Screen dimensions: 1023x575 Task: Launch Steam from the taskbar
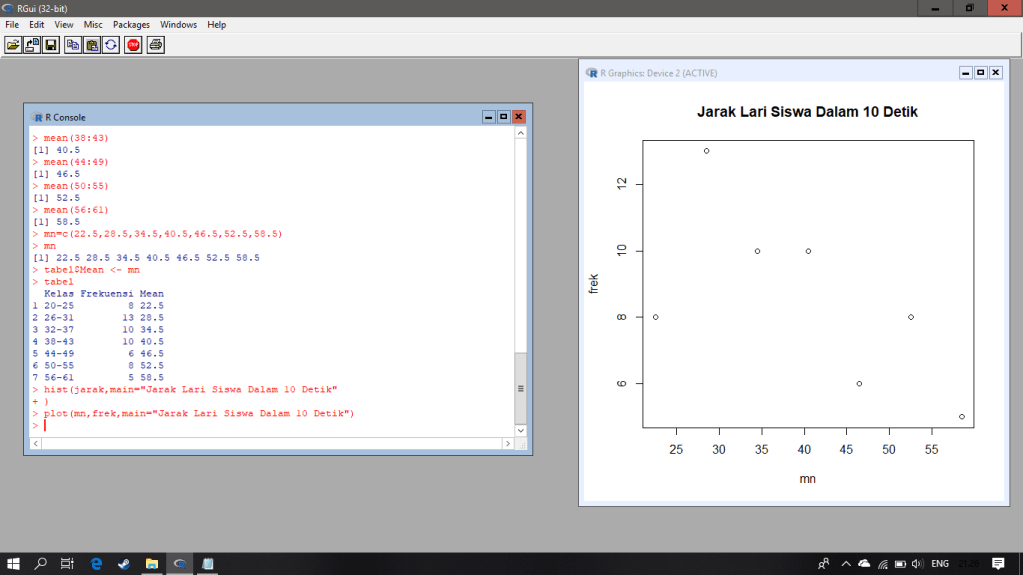click(124, 564)
